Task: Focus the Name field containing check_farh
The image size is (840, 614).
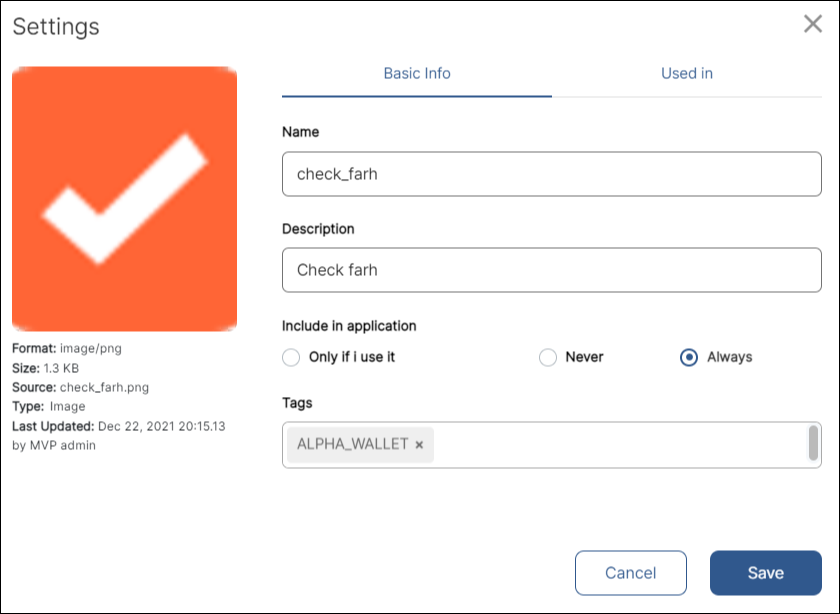Action: [x=551, y=174]
